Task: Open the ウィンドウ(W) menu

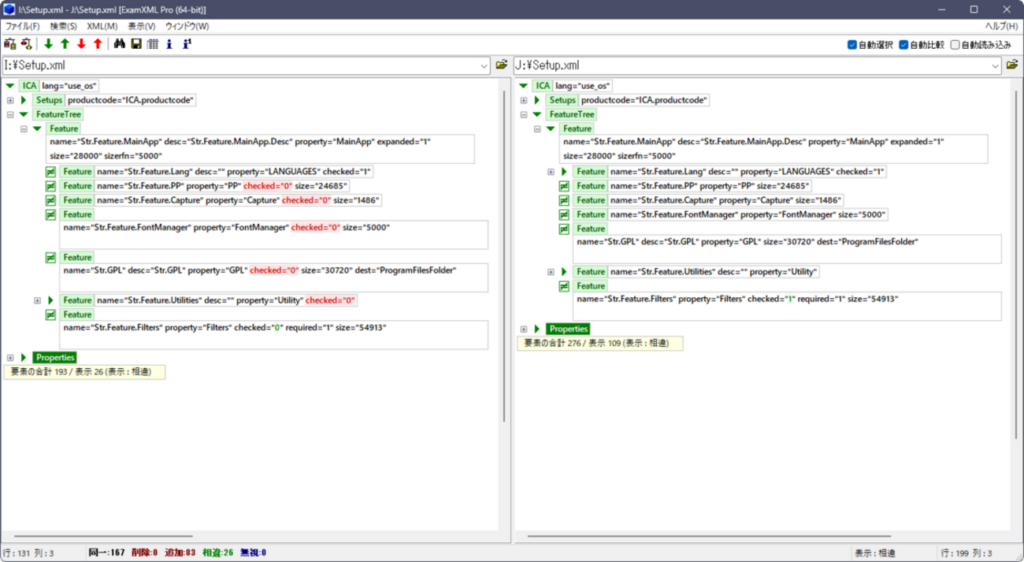Action: tap(187, 26)
